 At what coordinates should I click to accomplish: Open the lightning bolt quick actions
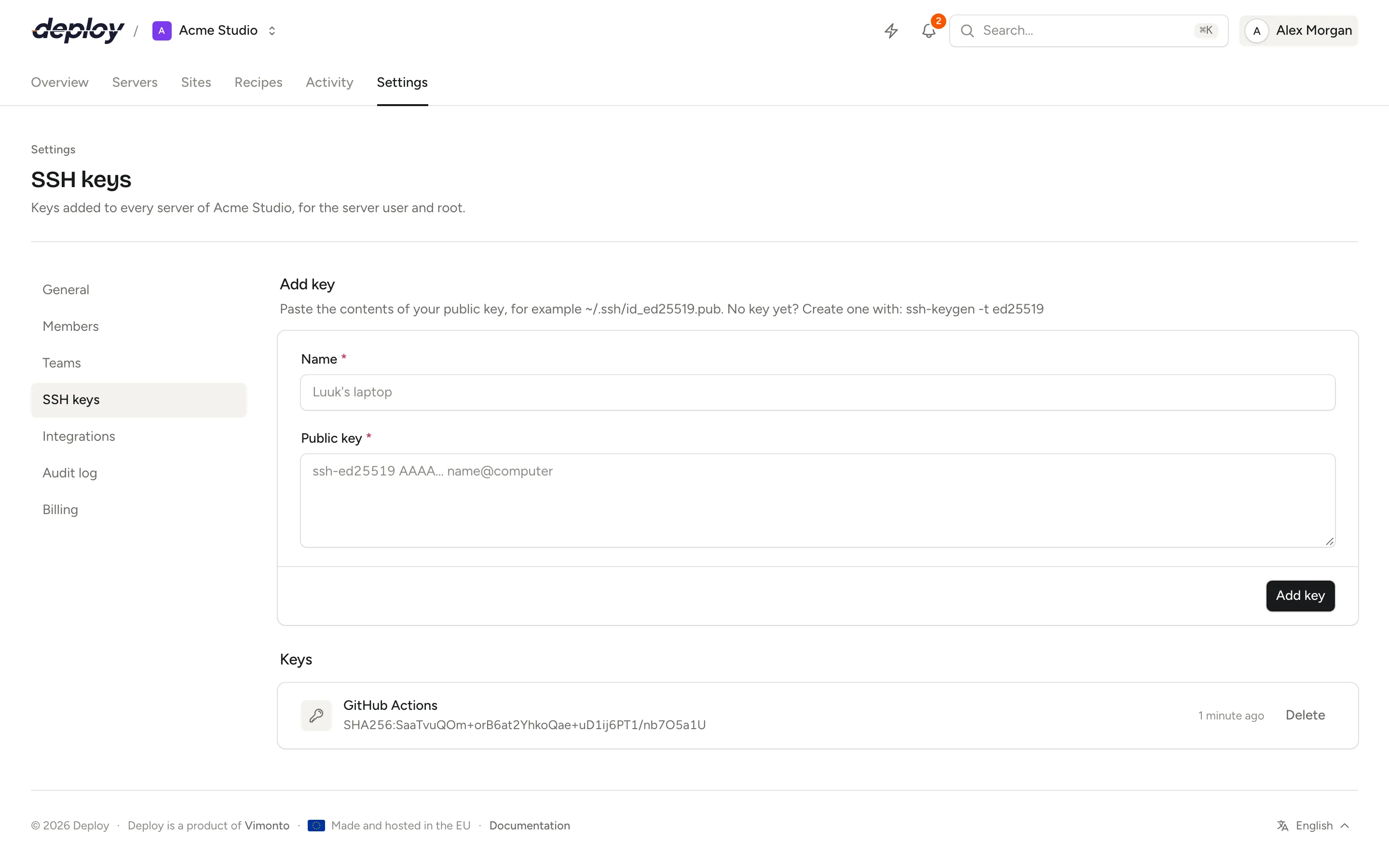891,30
